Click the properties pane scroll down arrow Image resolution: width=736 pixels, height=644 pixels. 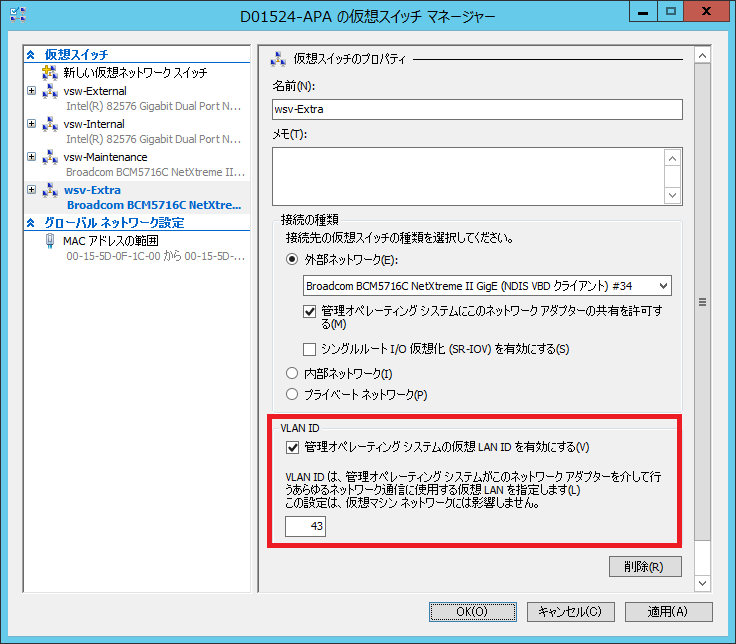coord(703,583)
